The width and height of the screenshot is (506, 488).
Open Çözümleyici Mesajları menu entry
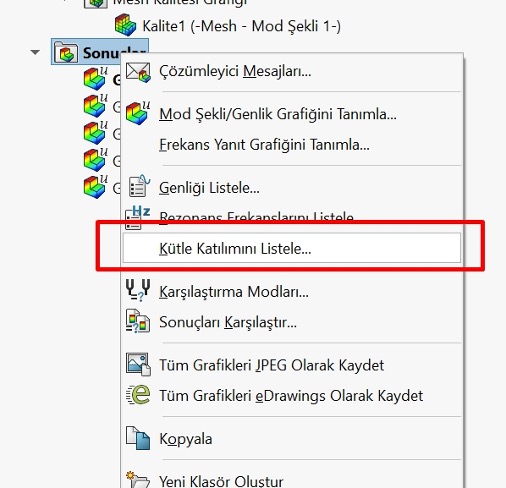click(292, 71)
